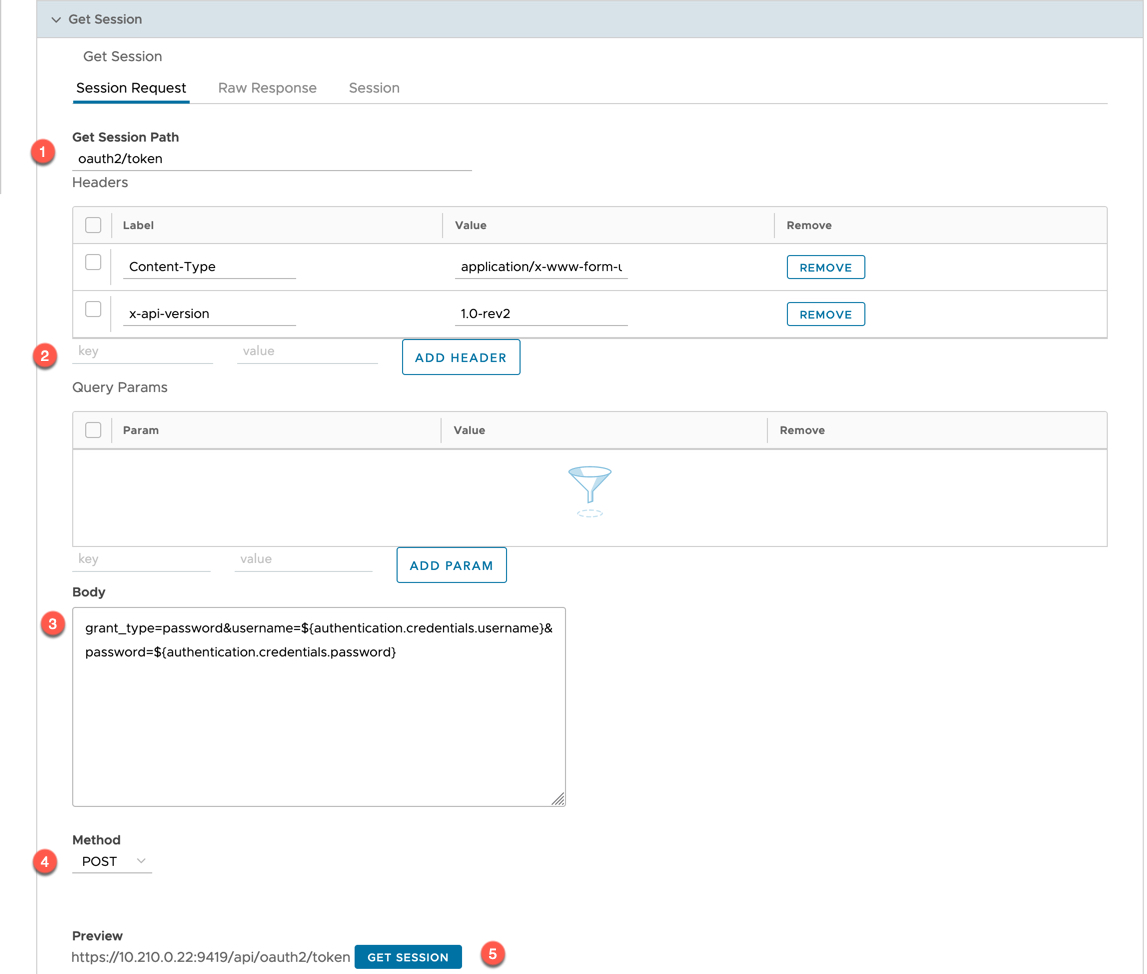This screenshot has width=1147, height=974.
Task: Focus the header value input
Action: [307, 352]
